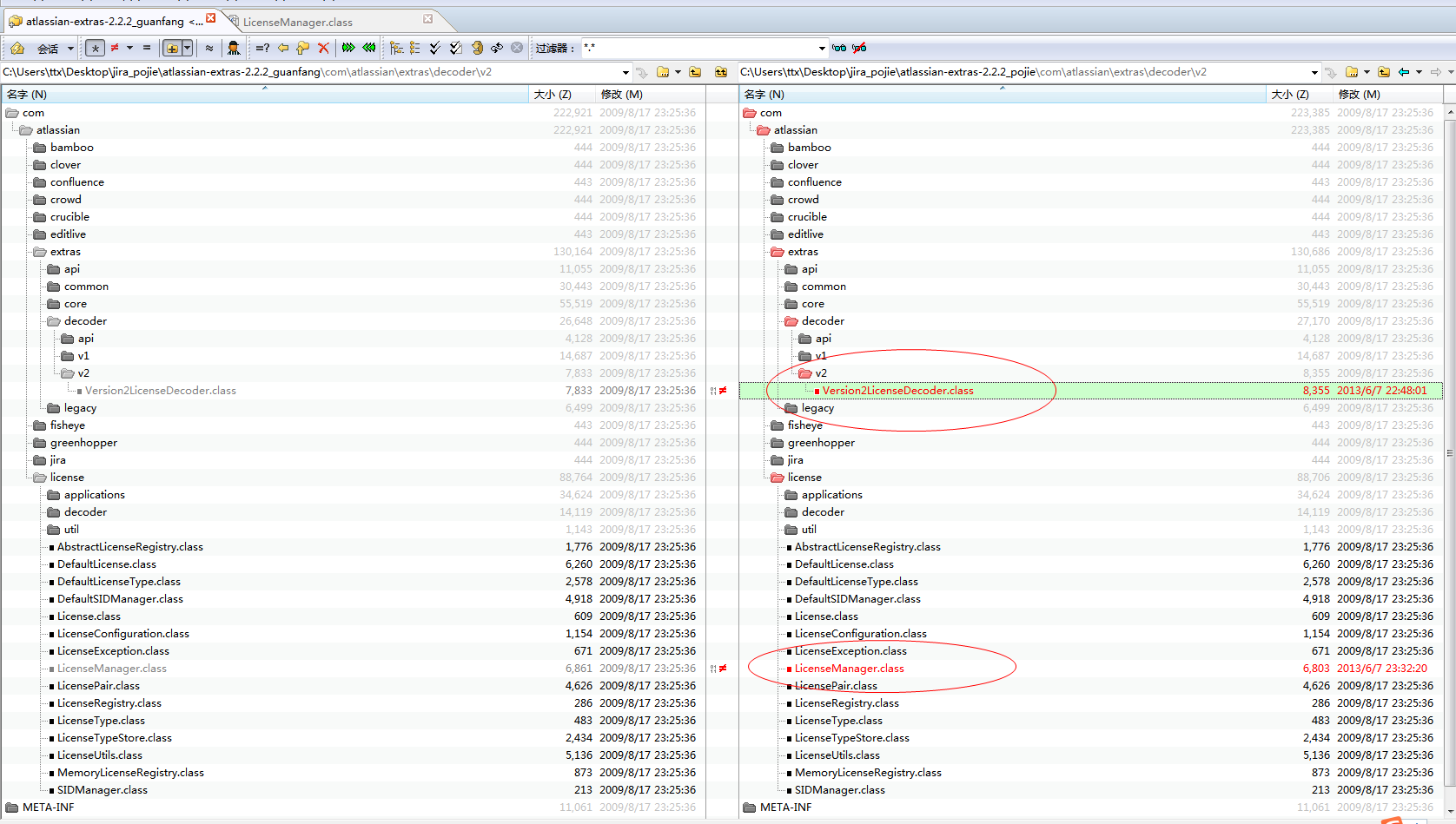The height and width of the screenshot is (824, 1456).
Task: Click the left pane folder path field
Action: coord(310,72)
